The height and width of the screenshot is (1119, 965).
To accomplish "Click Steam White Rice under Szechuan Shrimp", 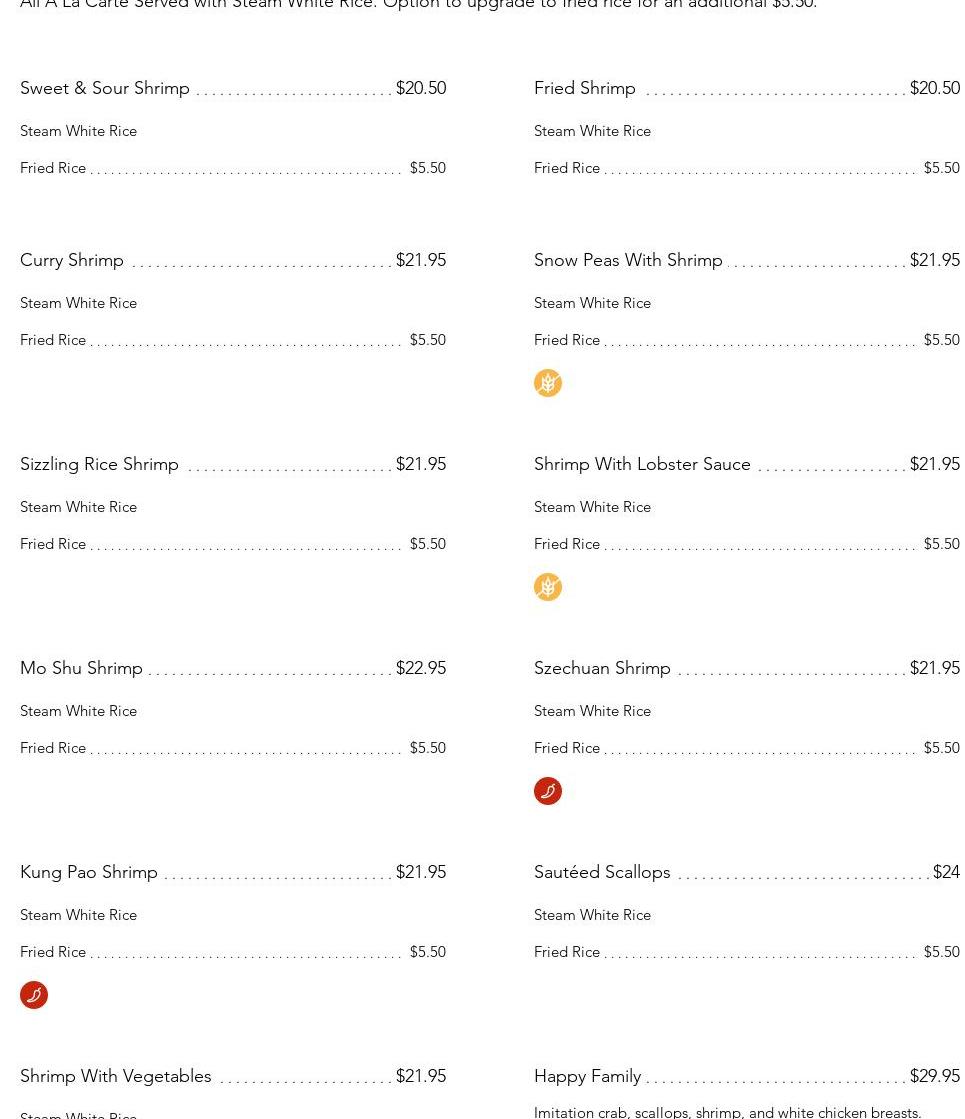I will (592, 711).
